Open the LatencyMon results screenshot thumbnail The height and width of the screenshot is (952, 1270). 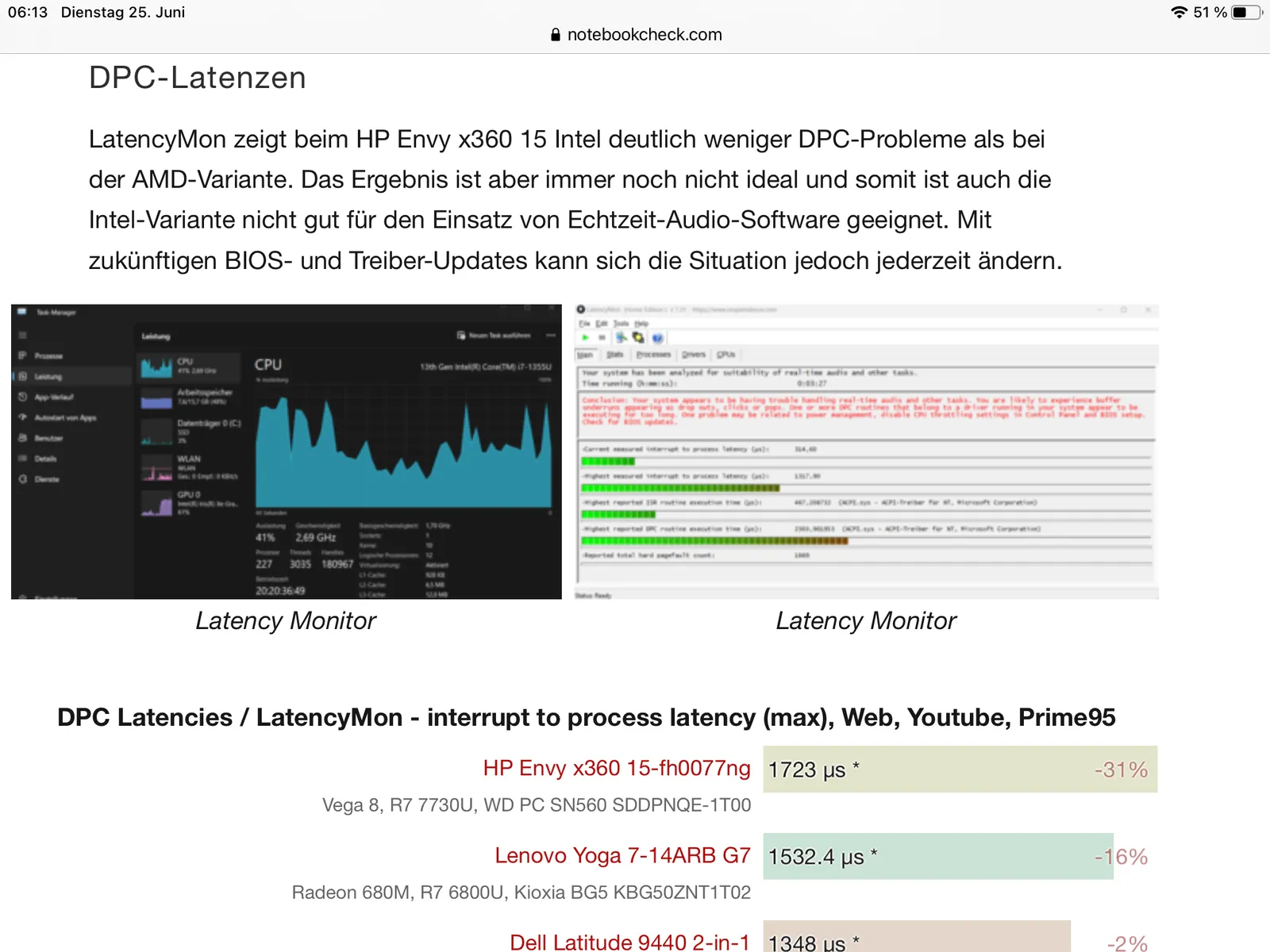pos(867,451)
